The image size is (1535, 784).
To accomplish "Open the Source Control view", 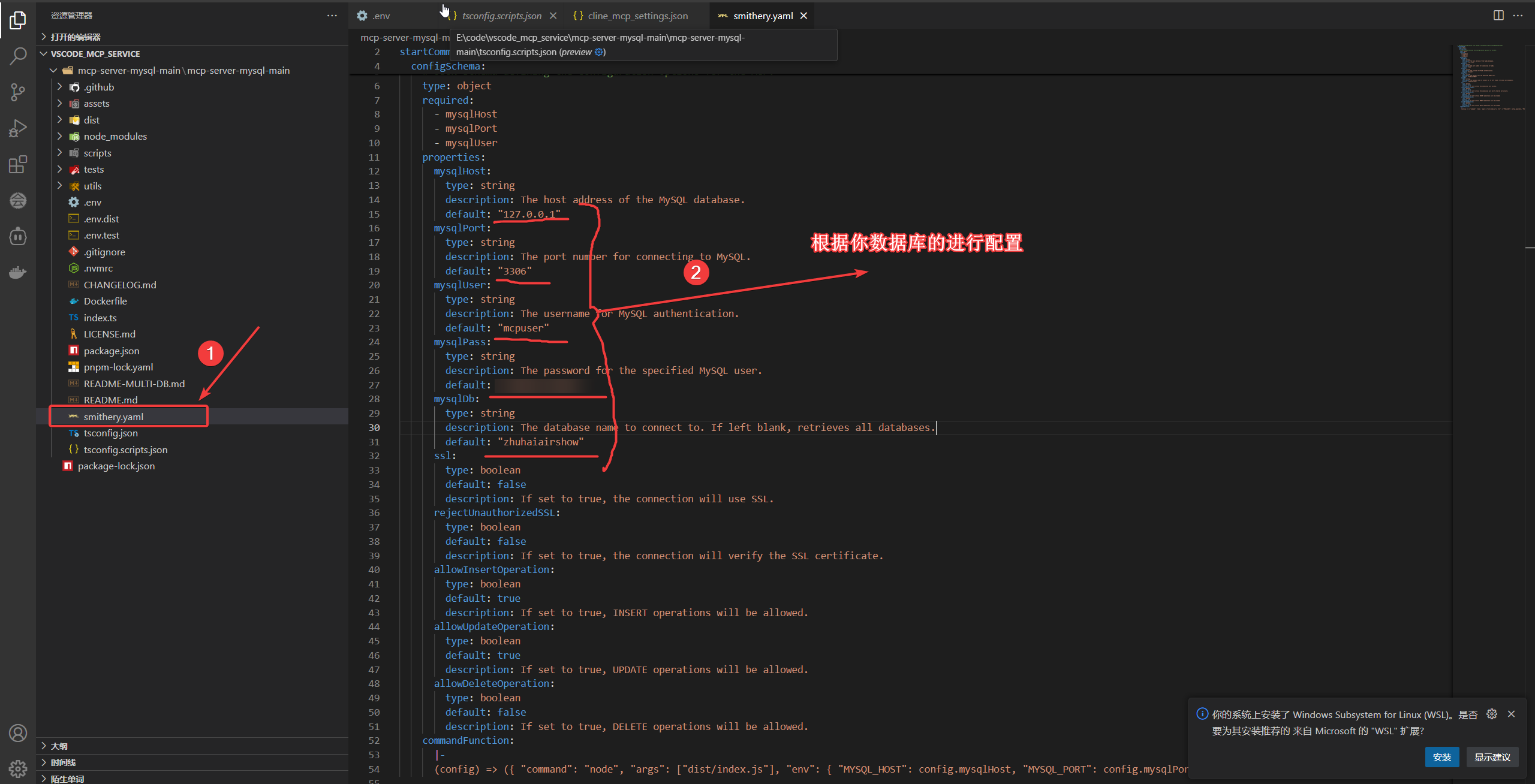I will [x=18, y=92].
